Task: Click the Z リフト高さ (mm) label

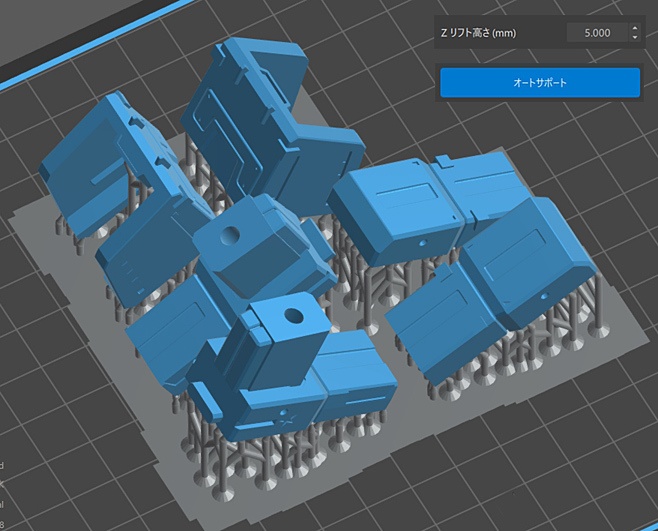Action: click(x=478, y=33)
